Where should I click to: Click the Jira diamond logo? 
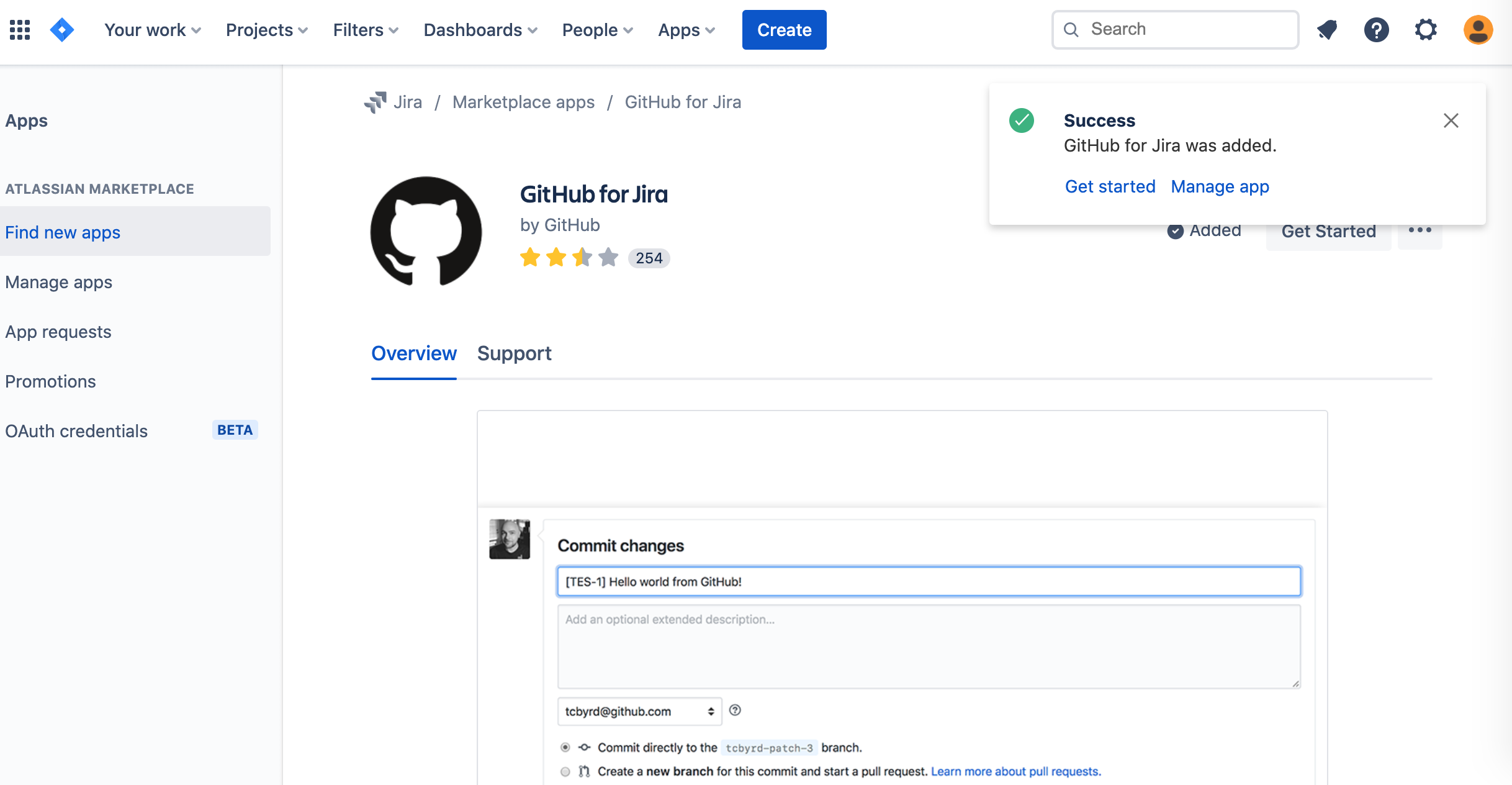pos(62,30)
